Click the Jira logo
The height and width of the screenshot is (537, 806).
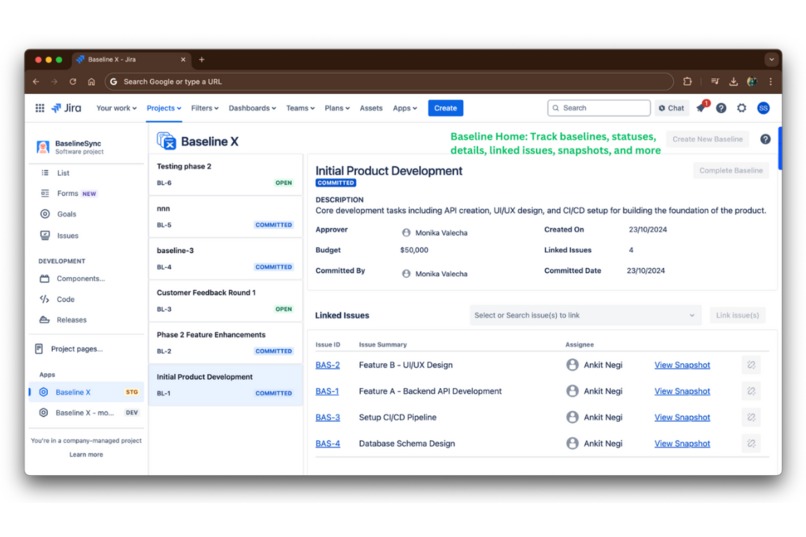(66, 108)
